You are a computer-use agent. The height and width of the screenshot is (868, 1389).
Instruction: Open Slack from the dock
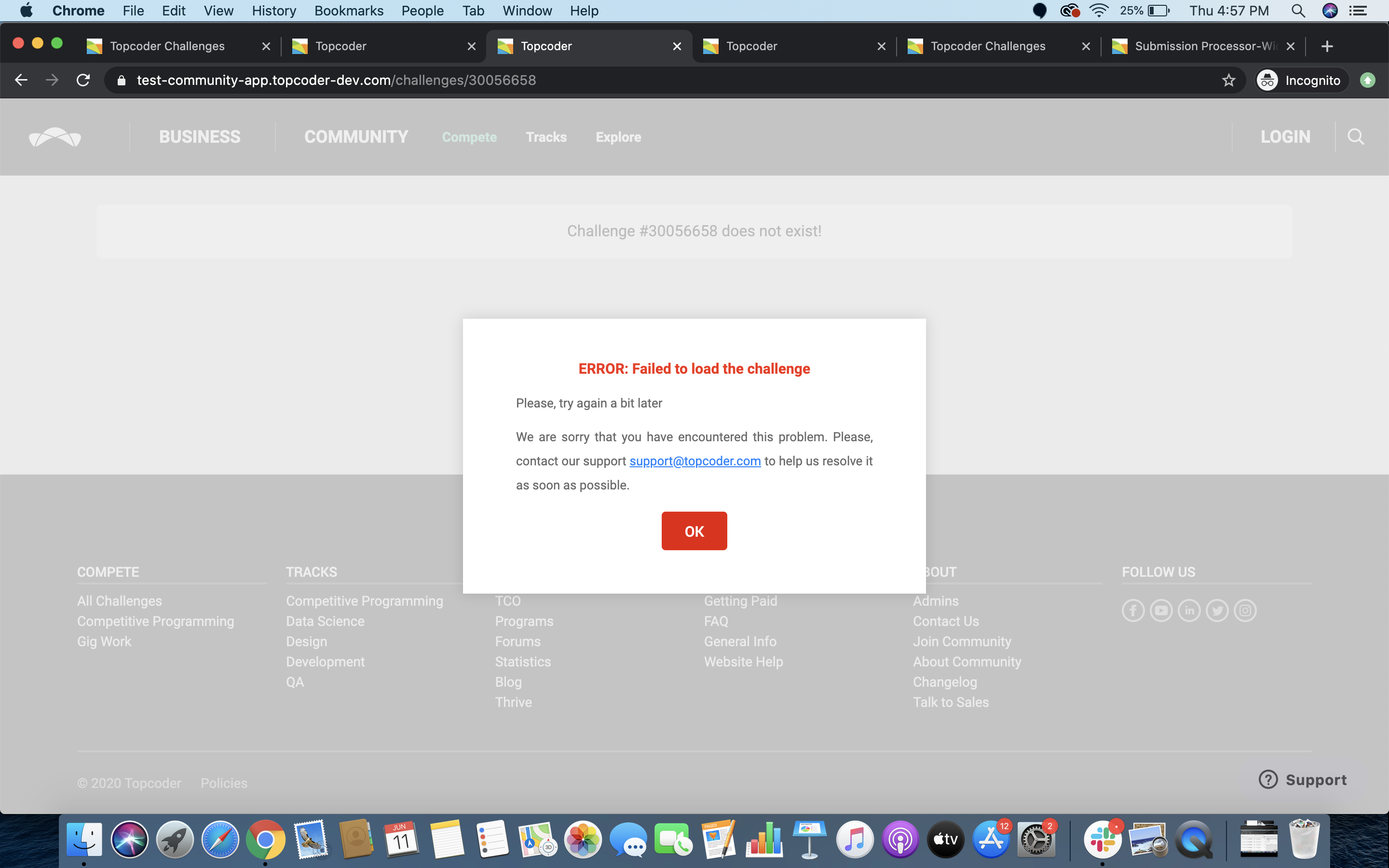pos(1103,840)
